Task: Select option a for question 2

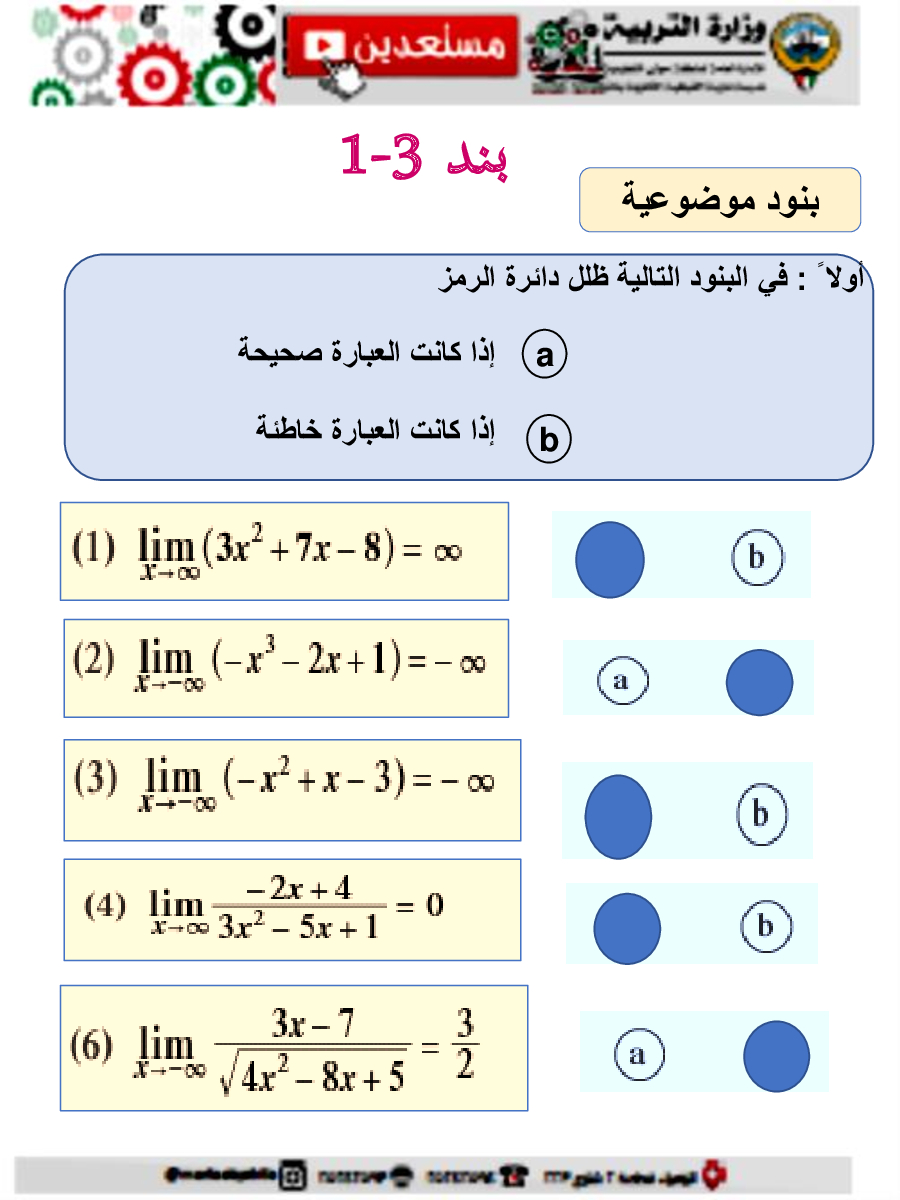Action: point(622,681)
